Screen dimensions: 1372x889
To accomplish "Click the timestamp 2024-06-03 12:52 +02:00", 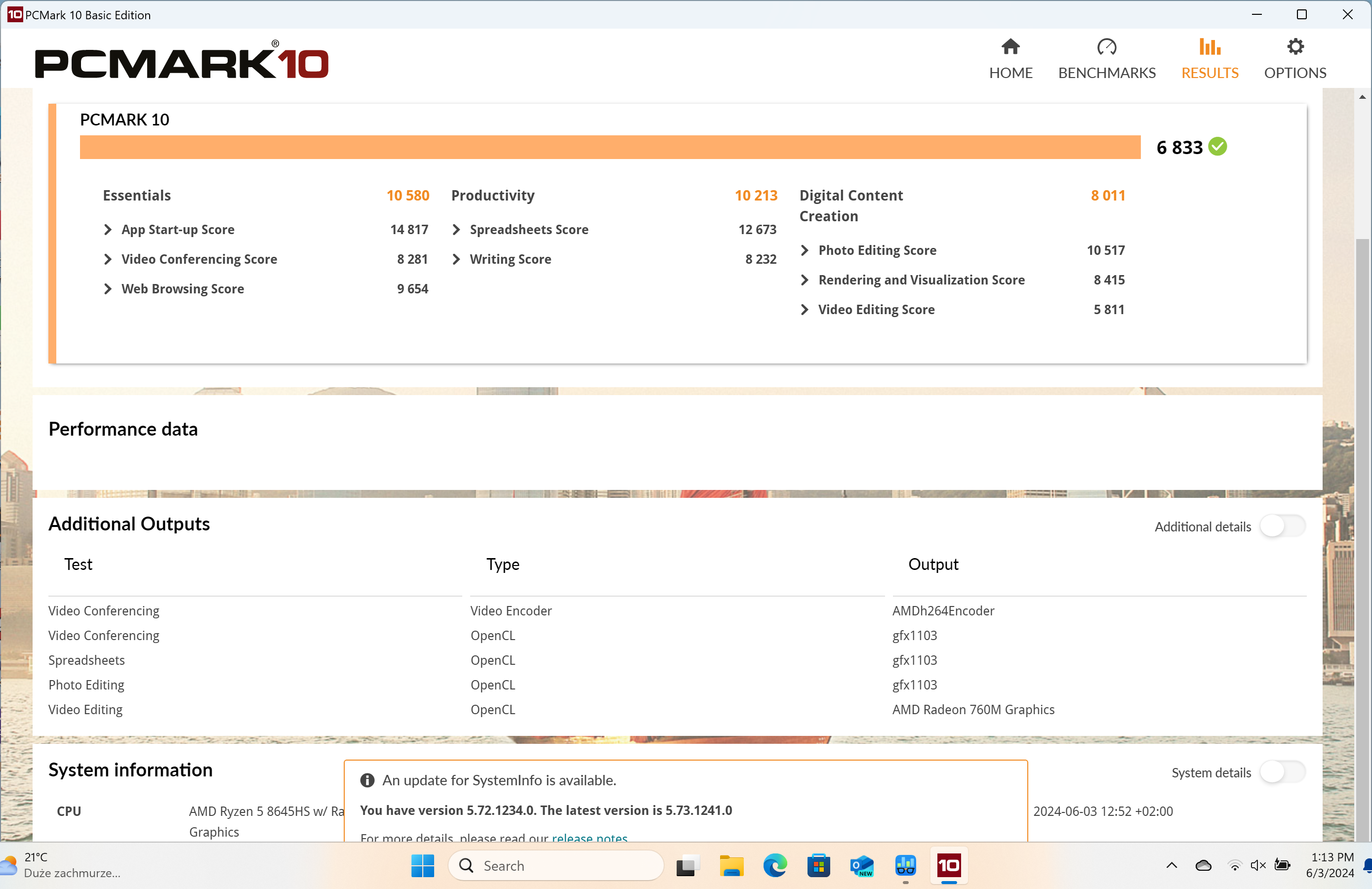I will point(1102,811).
